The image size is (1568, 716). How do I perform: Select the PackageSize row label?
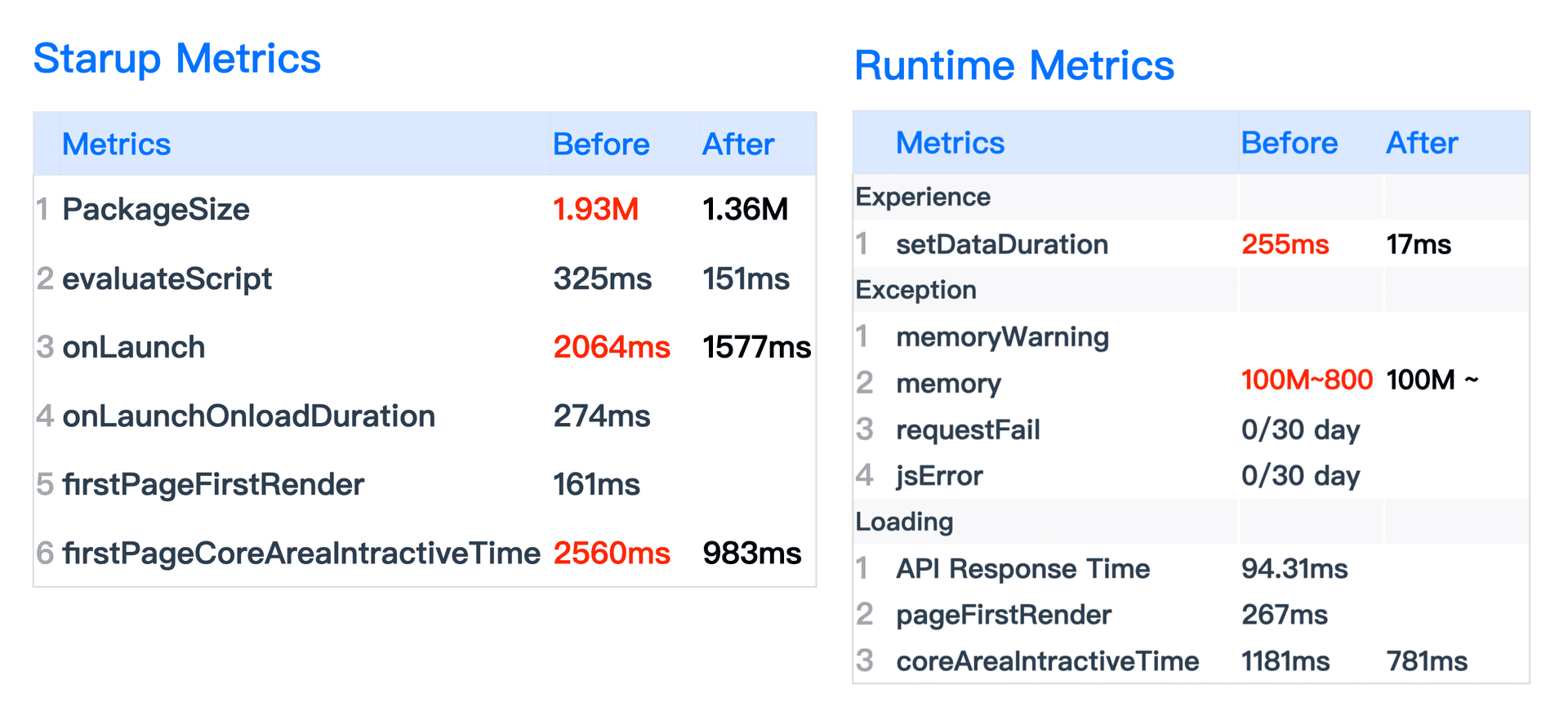(x=156, y=210)
